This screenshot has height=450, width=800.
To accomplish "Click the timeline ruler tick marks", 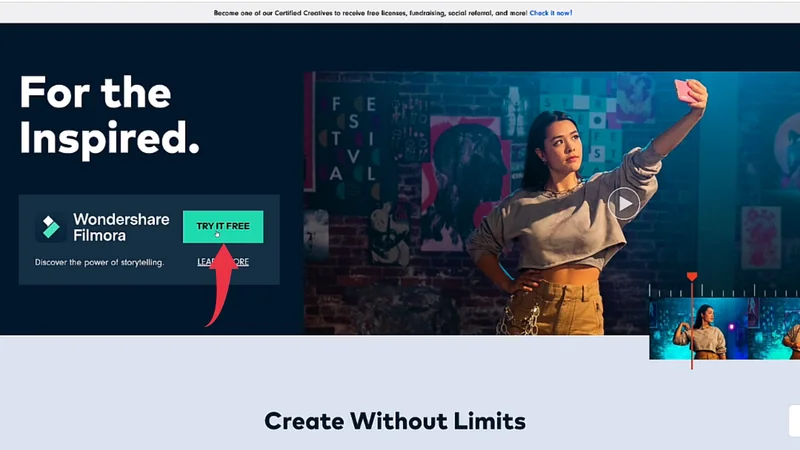I will tap(724, 291).
